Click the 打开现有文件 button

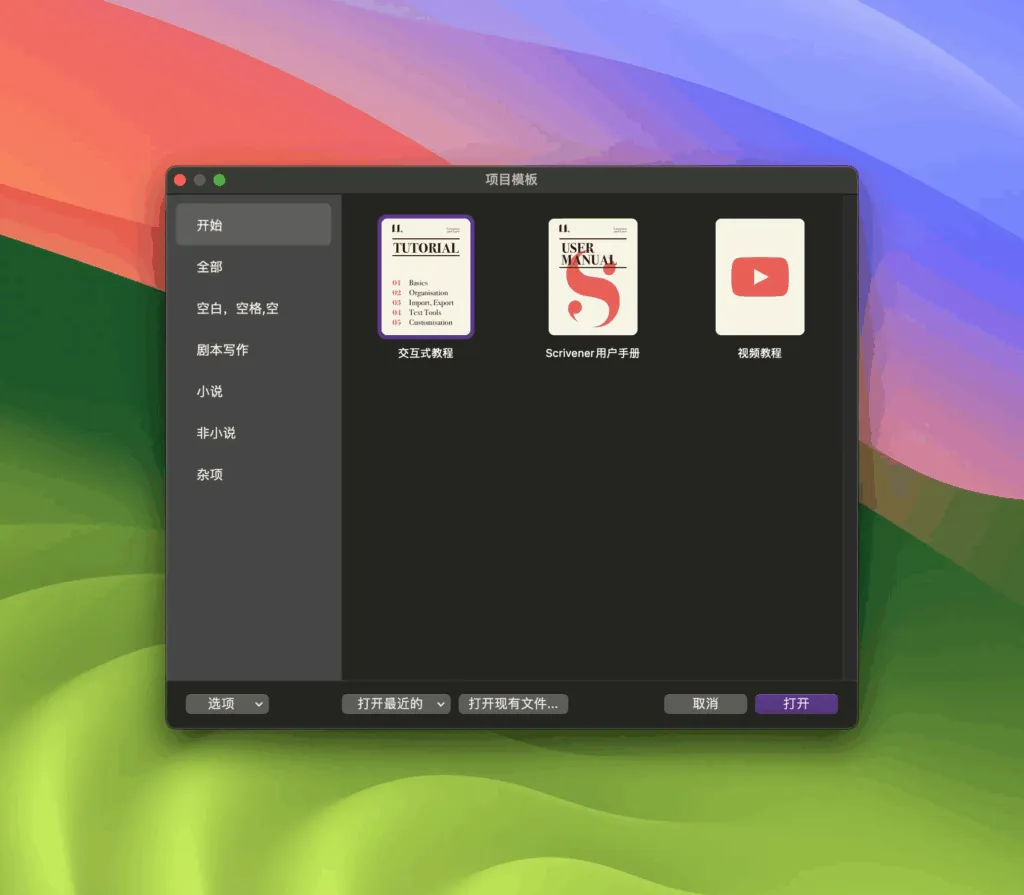pyautogui.click(x=513, y=704)
